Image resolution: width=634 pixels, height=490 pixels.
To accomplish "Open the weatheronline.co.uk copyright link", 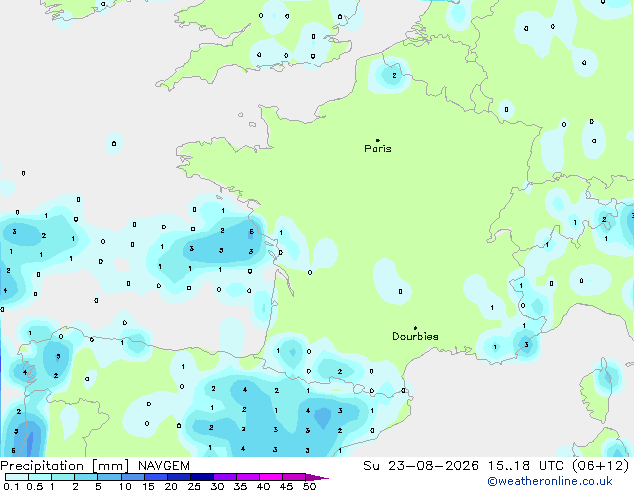I will [x=550, y=481].
